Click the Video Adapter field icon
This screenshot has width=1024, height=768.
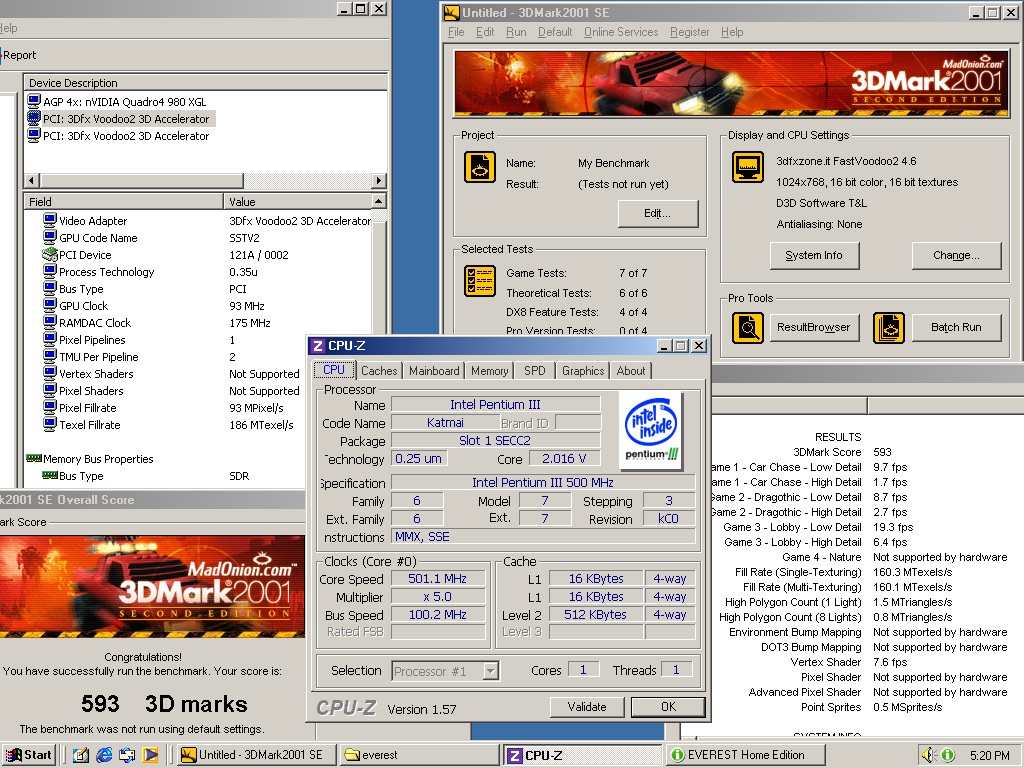pos(50,220)
